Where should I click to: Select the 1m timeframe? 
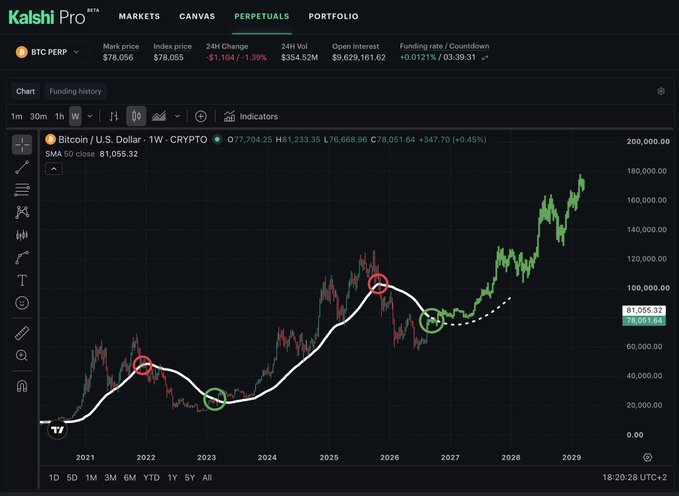(x=16, y=116)
